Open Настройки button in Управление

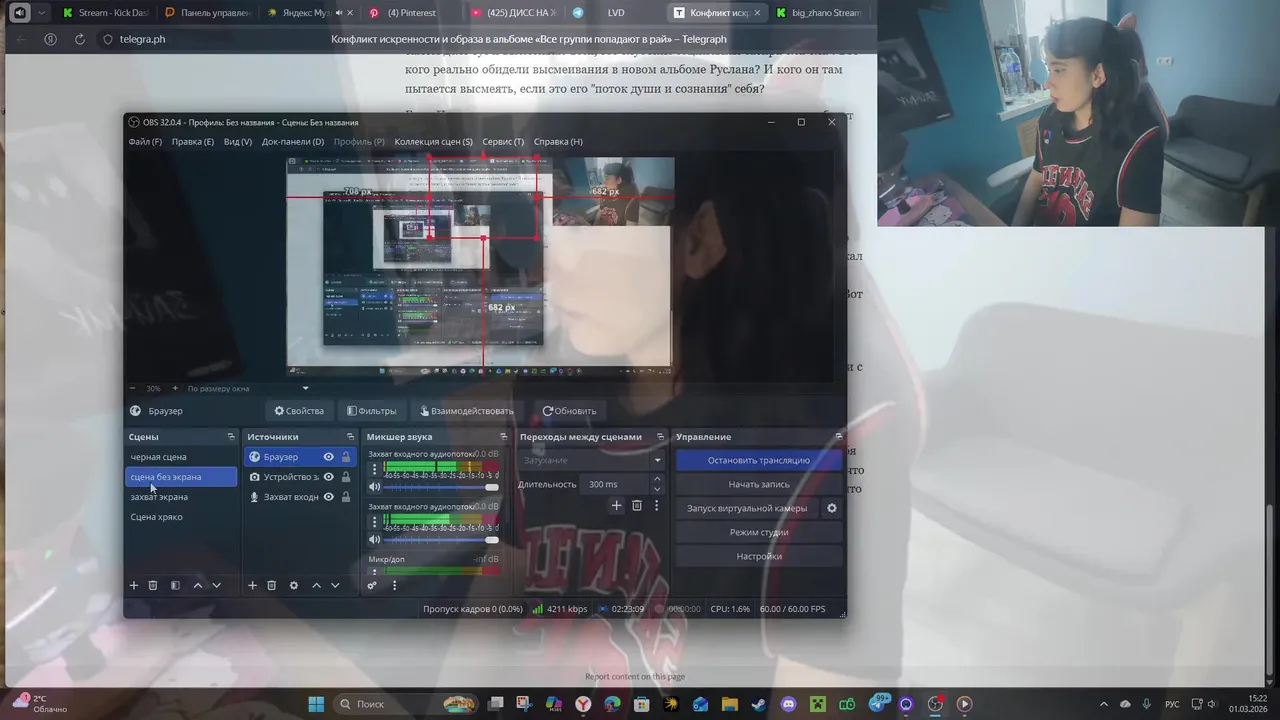tap(759, 556)
